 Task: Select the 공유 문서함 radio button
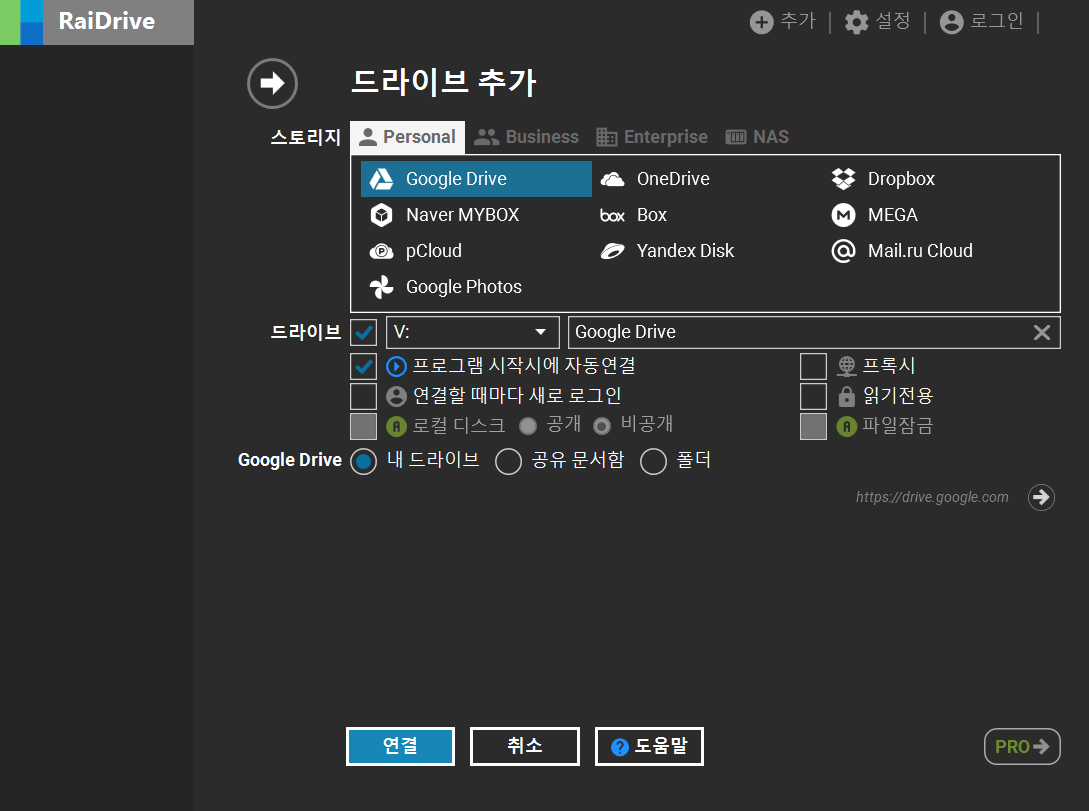[508, 461]
